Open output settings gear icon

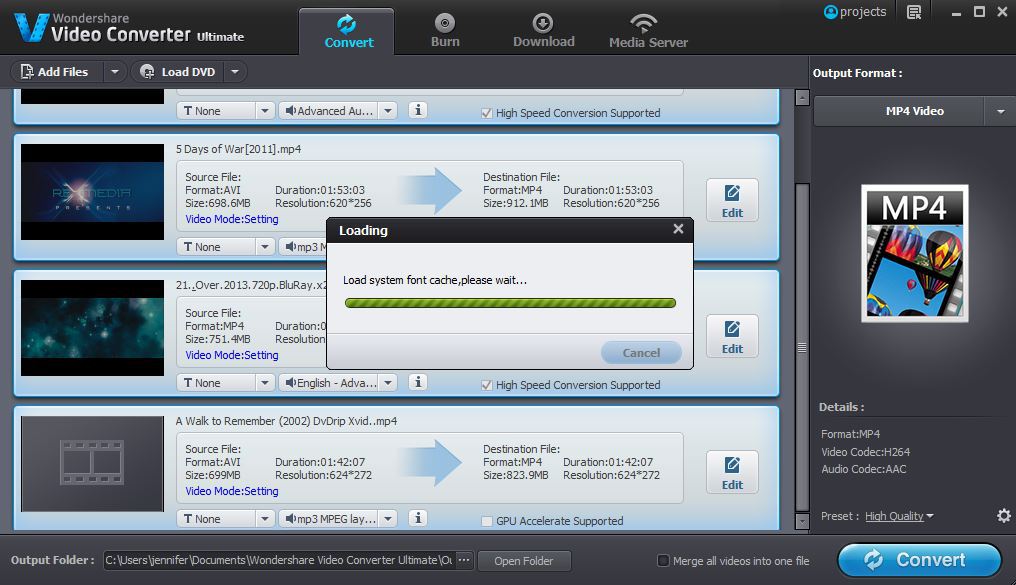[x=1004, y=516]
